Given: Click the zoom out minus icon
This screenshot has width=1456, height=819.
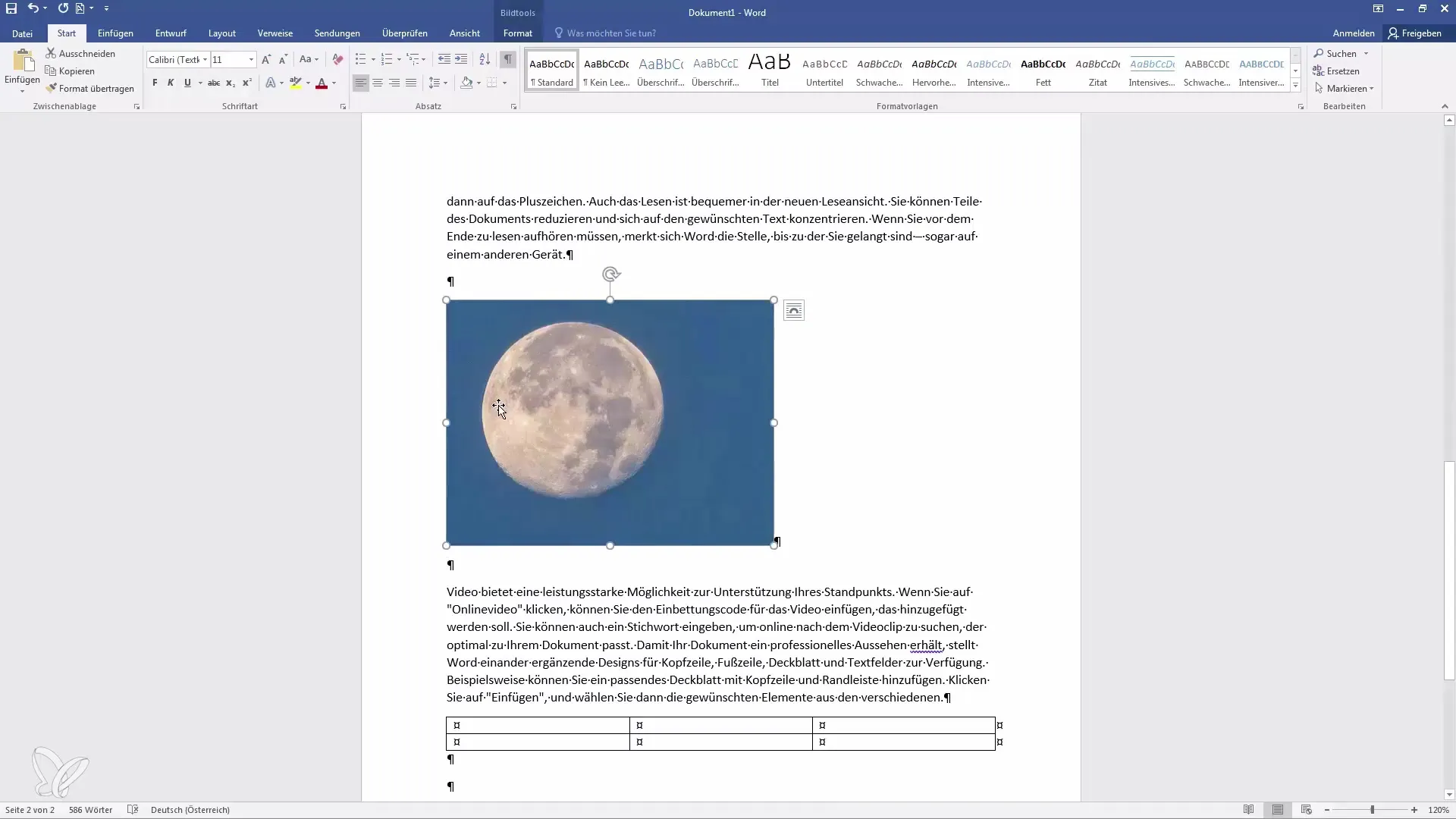Looking at the screenshot, I should [x=1327, y=810].
